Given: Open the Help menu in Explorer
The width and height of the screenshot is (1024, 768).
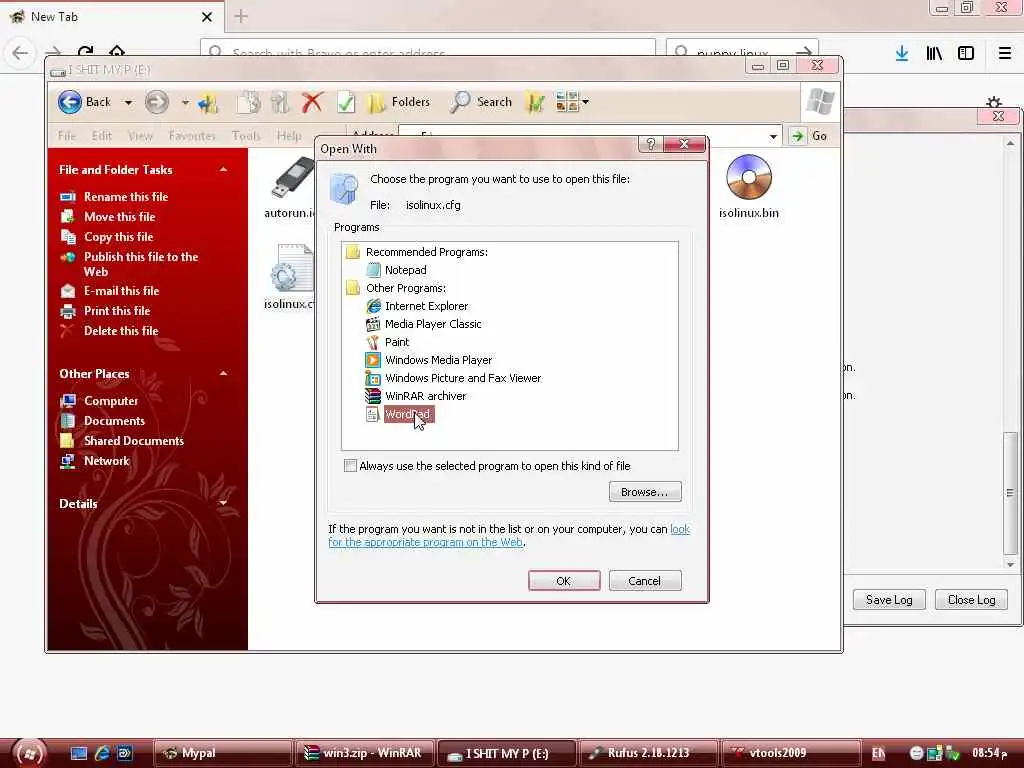Looking at the screenshot, I should tap(289, 136).
